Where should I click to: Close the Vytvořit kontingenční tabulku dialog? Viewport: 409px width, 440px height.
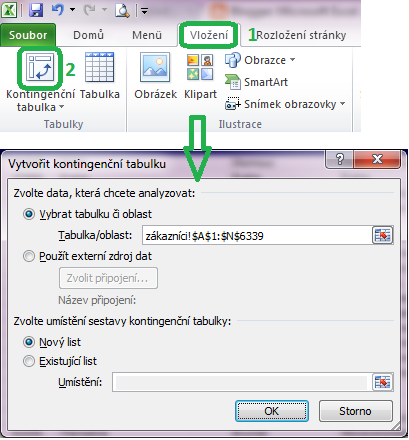(377, 159)
